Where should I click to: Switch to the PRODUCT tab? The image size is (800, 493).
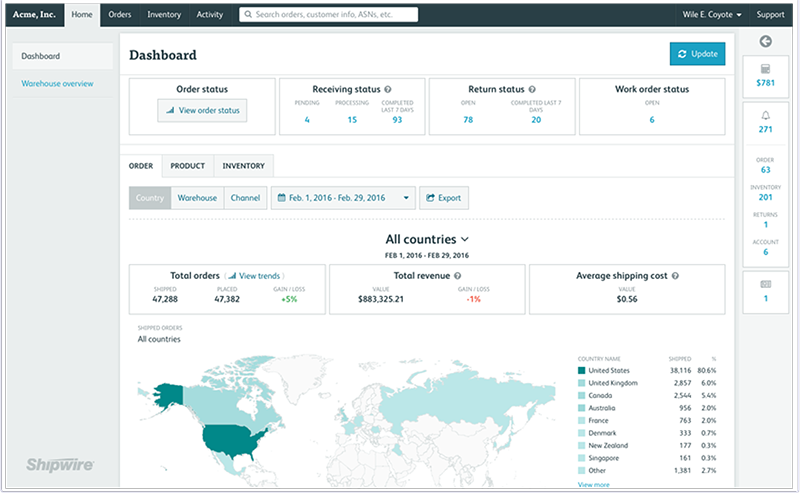tap(187, 166)
